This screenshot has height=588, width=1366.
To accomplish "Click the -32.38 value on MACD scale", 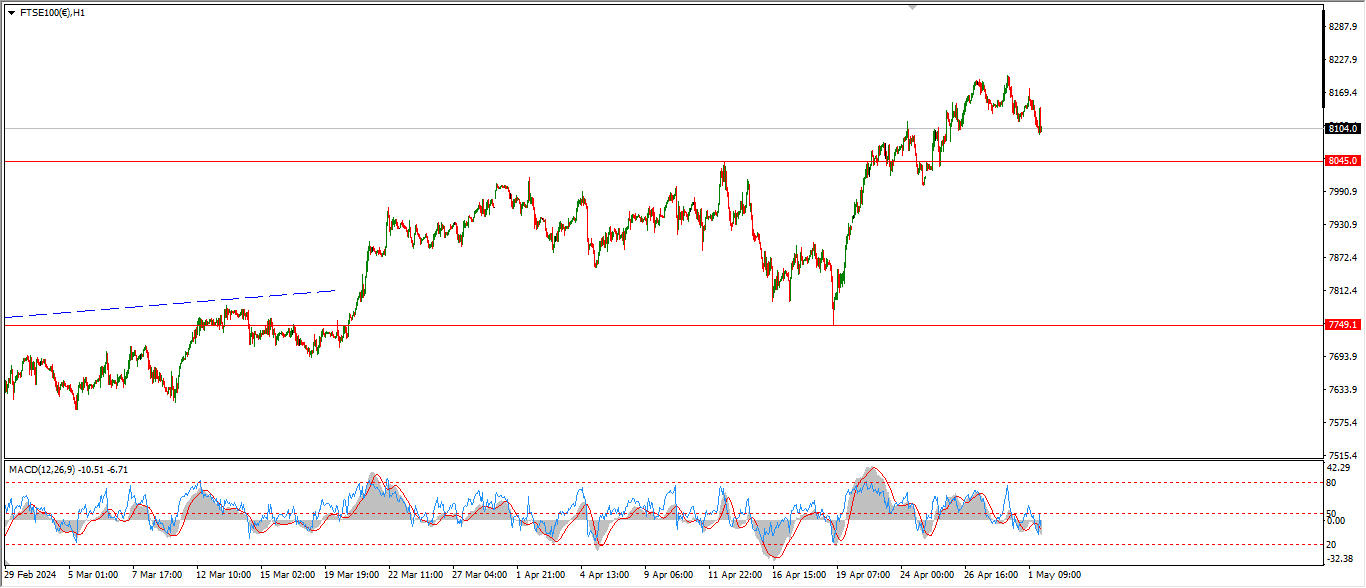I will 1340,559.
